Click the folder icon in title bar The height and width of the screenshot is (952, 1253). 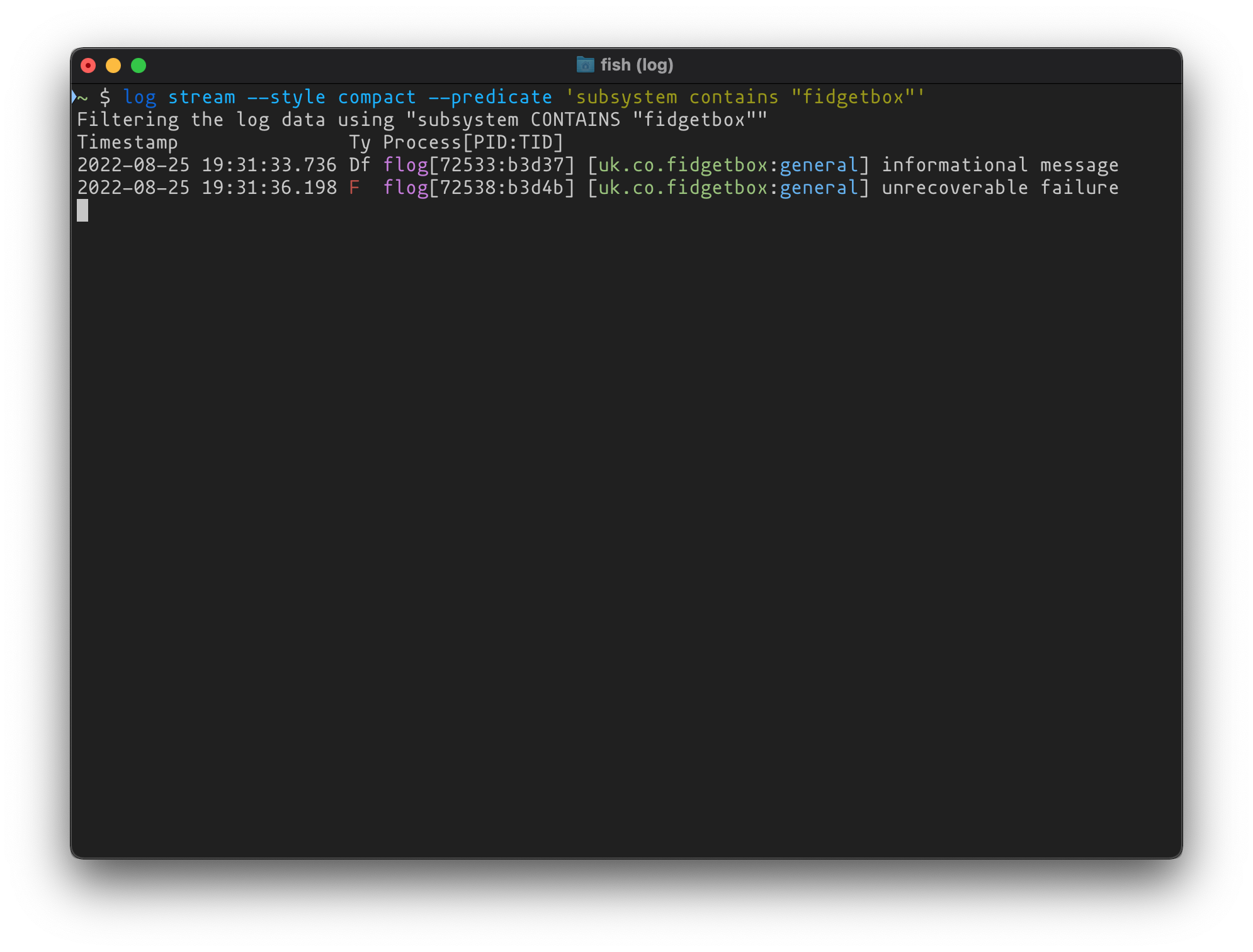coord(585,65)
